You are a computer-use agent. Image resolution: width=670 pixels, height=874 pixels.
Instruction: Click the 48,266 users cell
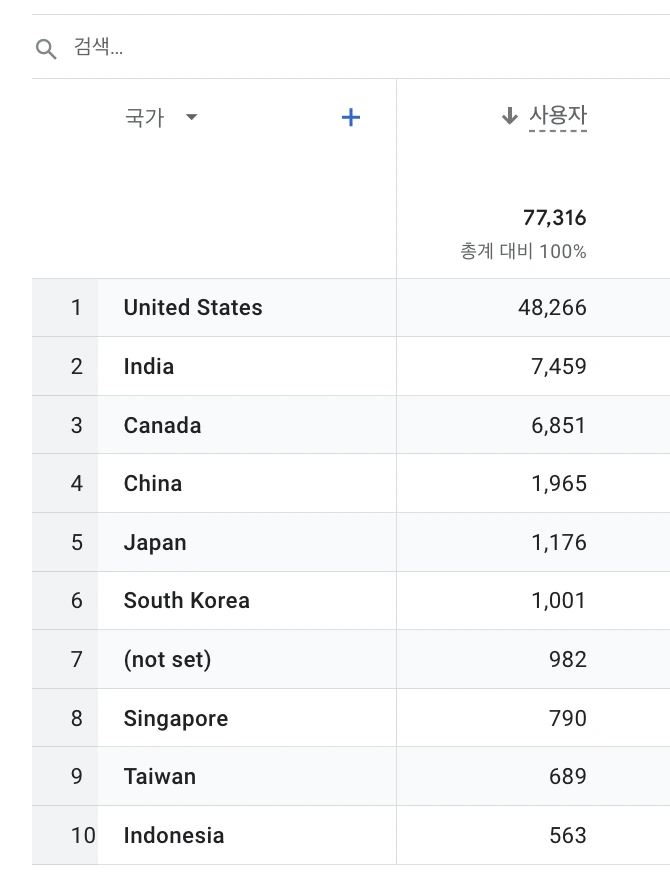pos(552,308)
